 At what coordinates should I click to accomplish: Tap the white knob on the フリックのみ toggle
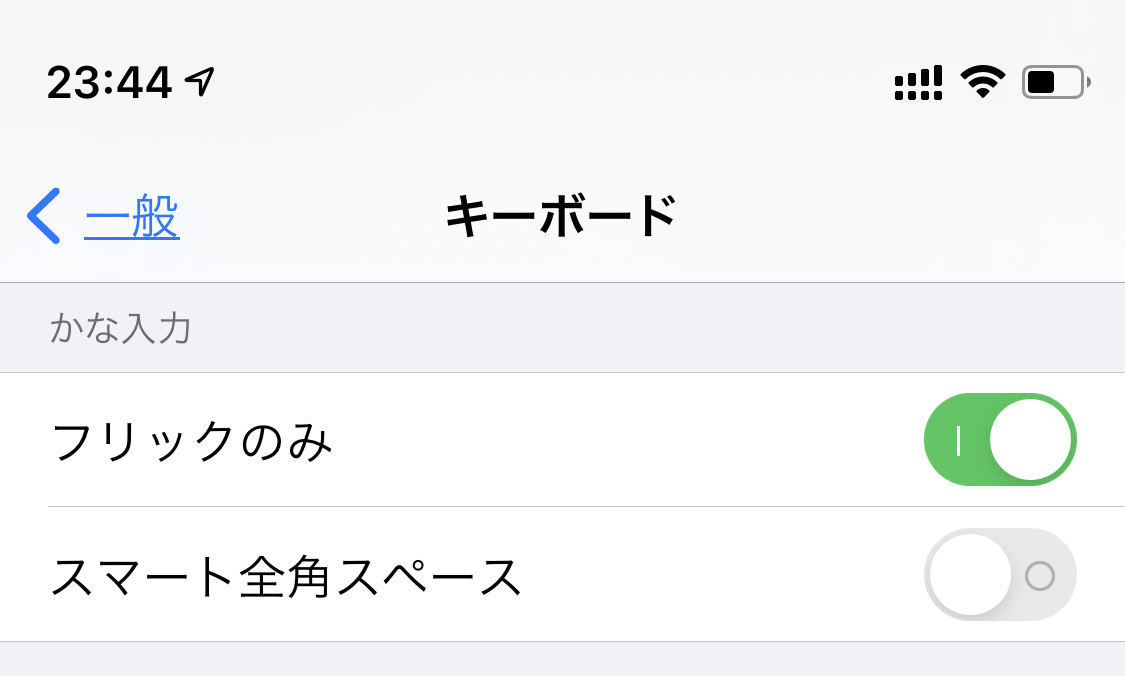(1030, 439)
